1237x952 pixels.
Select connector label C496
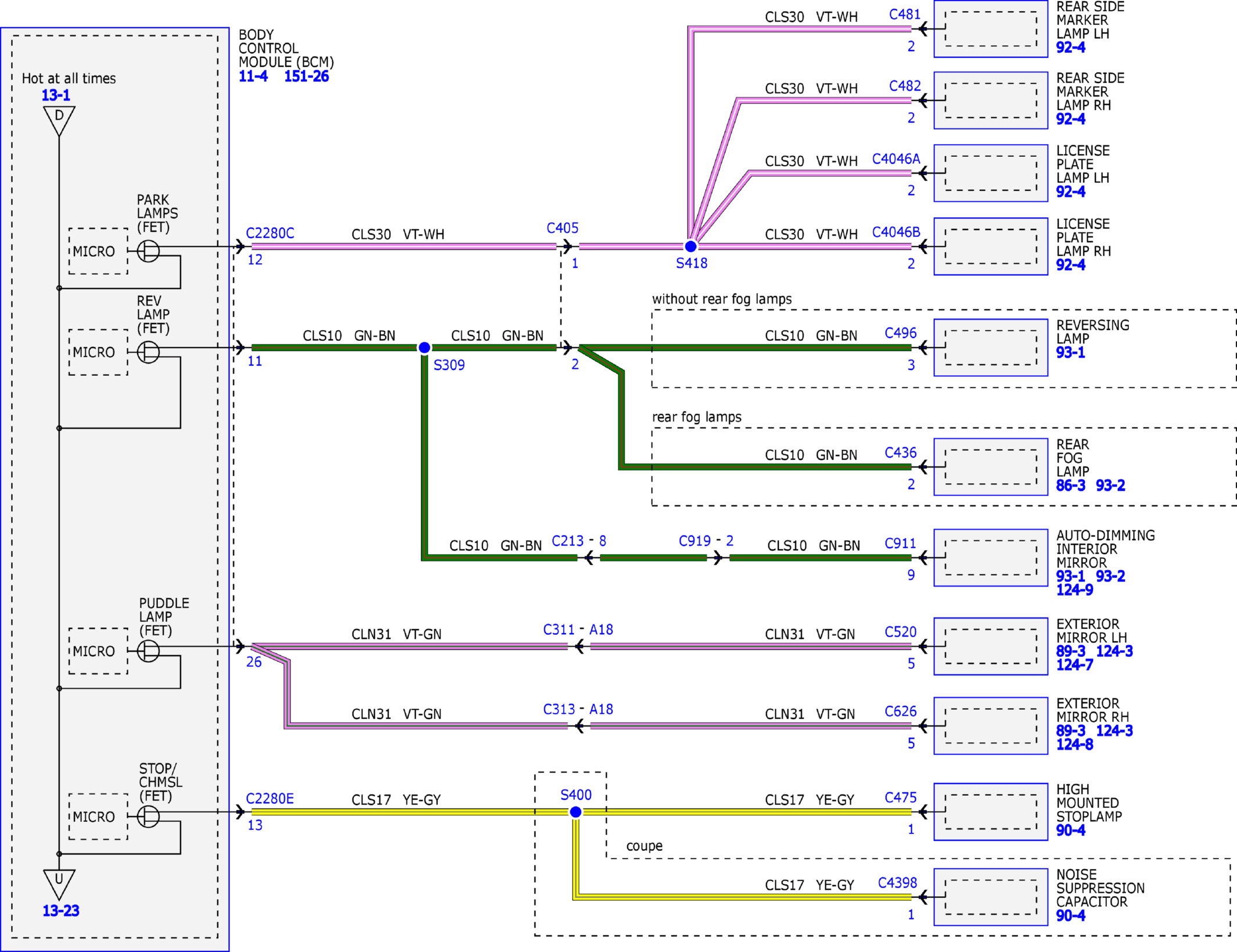pyautogui.click(x=901, y=333)
